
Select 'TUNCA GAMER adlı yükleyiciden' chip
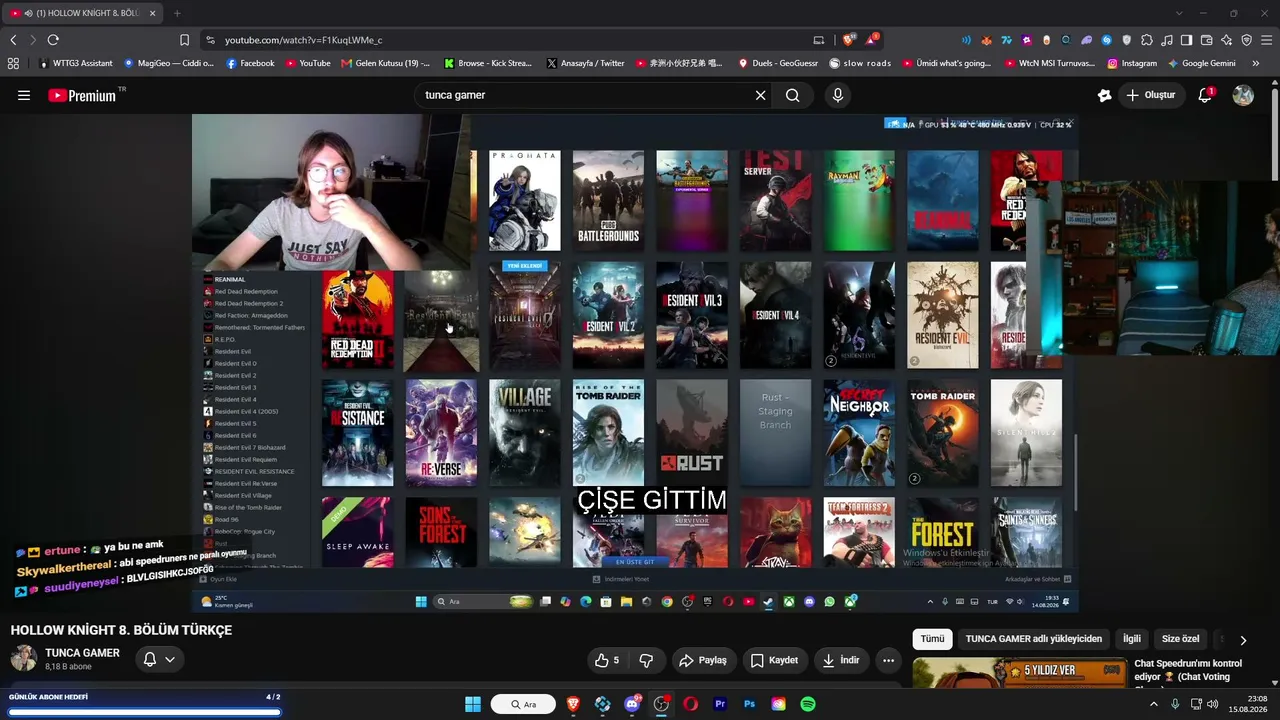[x=1034, y=639]
